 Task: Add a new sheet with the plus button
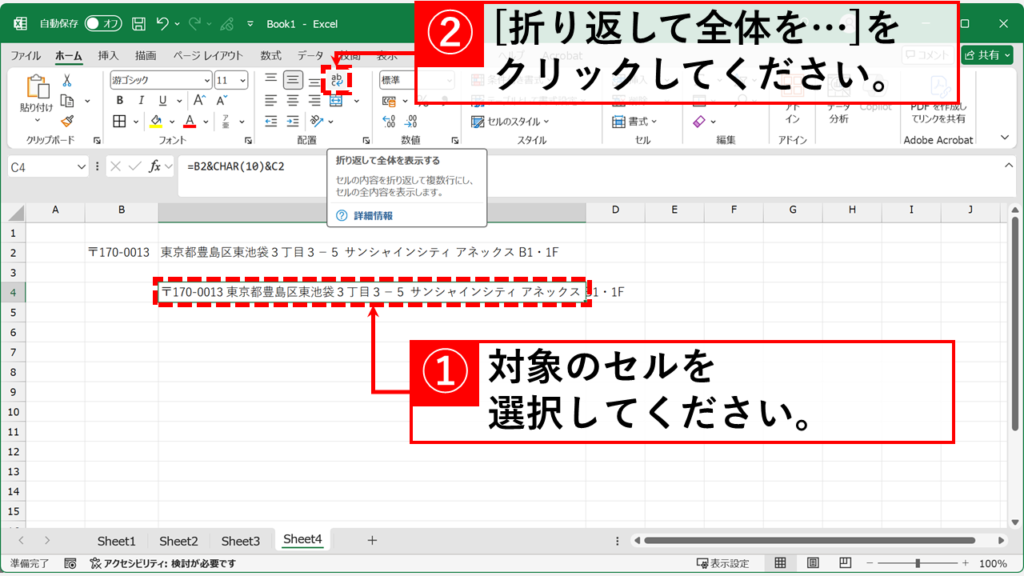click(372, 540)
